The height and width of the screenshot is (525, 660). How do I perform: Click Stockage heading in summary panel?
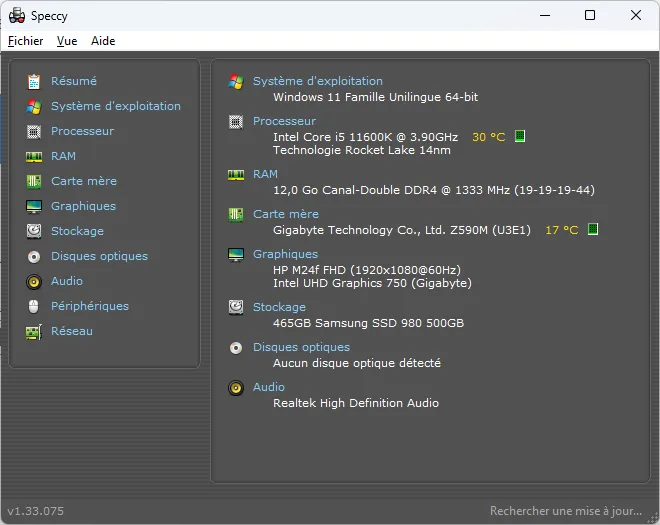pos(279,307)
